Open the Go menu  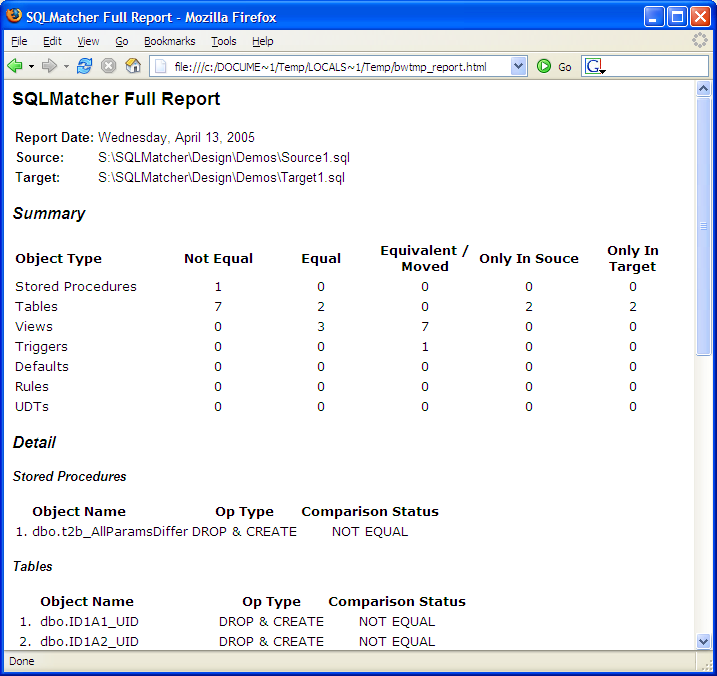click(x=122, y=41)
